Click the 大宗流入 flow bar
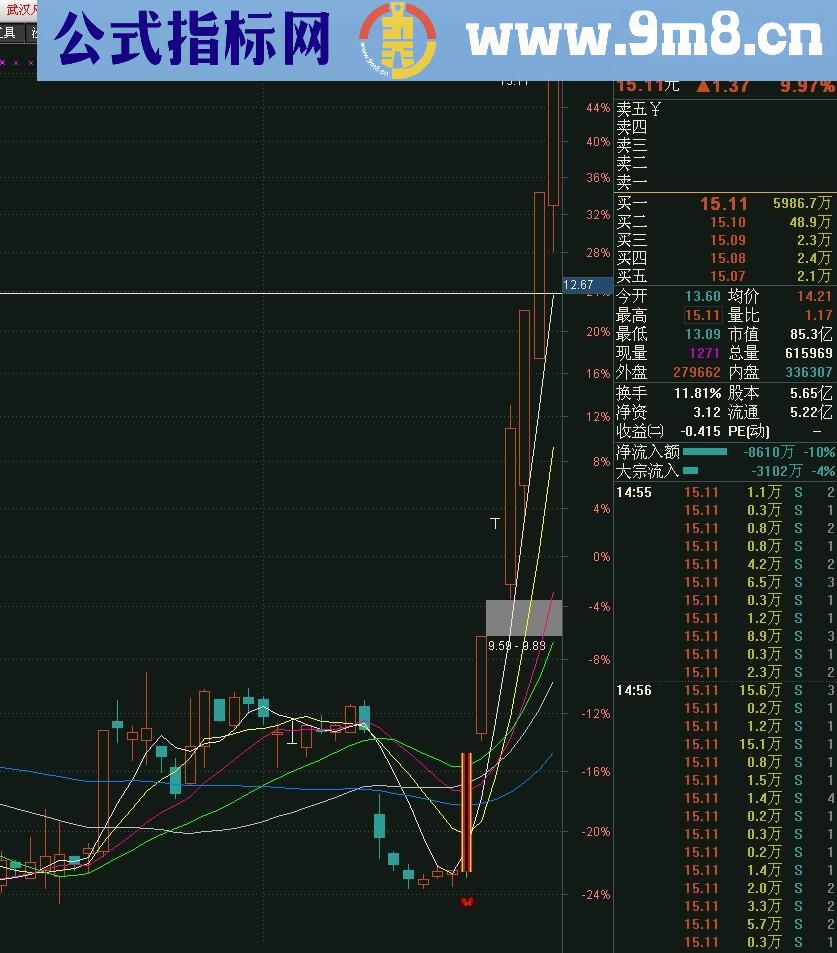This screenshot has width=837, height=953. [690, 471]
